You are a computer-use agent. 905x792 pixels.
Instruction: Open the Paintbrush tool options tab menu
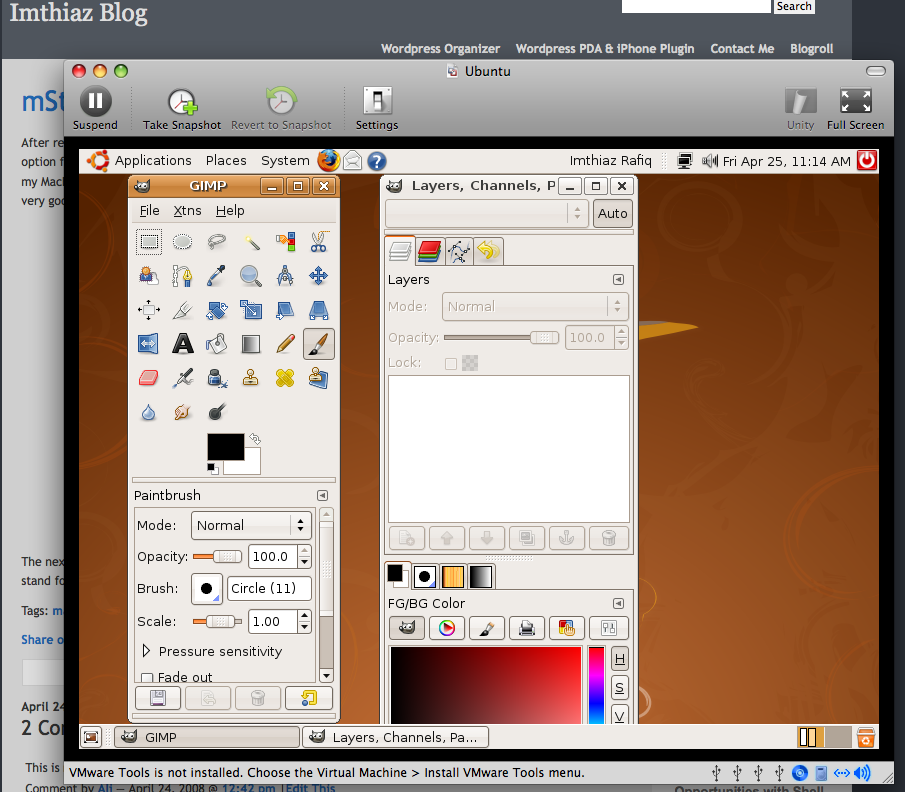point(322,495)
